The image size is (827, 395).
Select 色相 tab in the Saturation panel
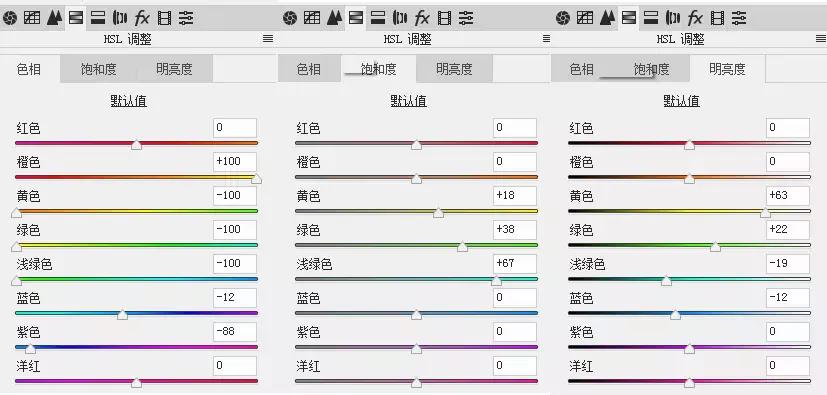(309, 69)
